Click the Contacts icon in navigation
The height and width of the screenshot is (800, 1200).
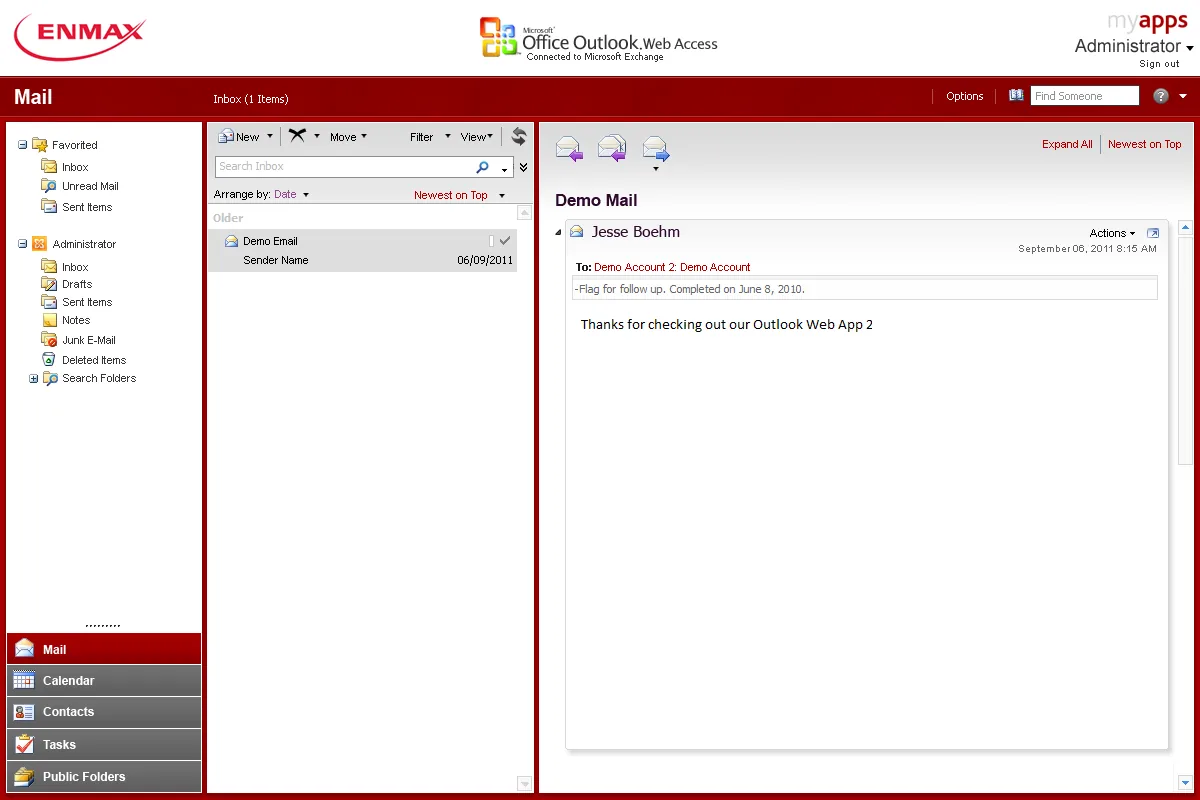[x=24, y=712]
